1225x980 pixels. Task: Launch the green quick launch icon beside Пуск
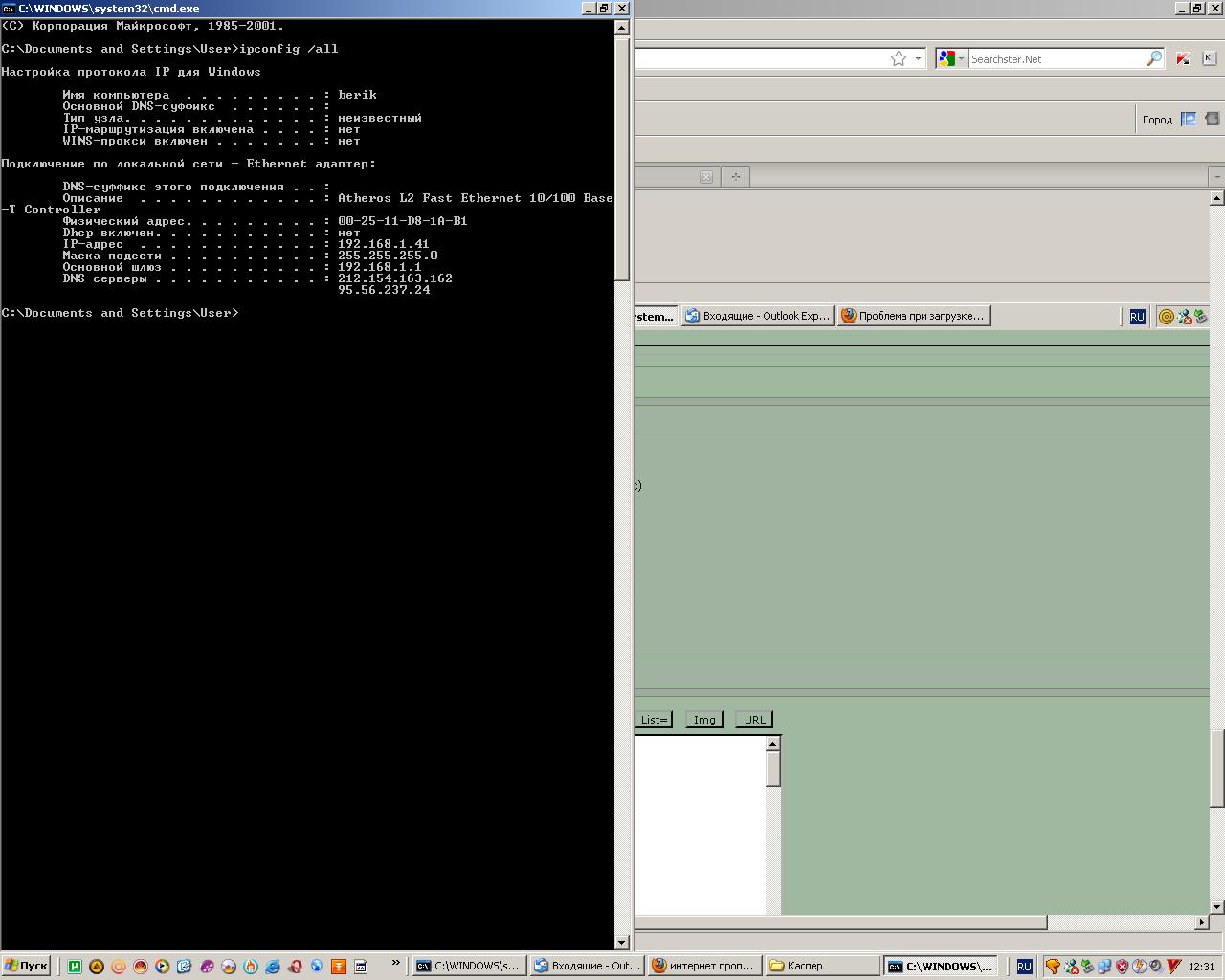coord(74,967)
